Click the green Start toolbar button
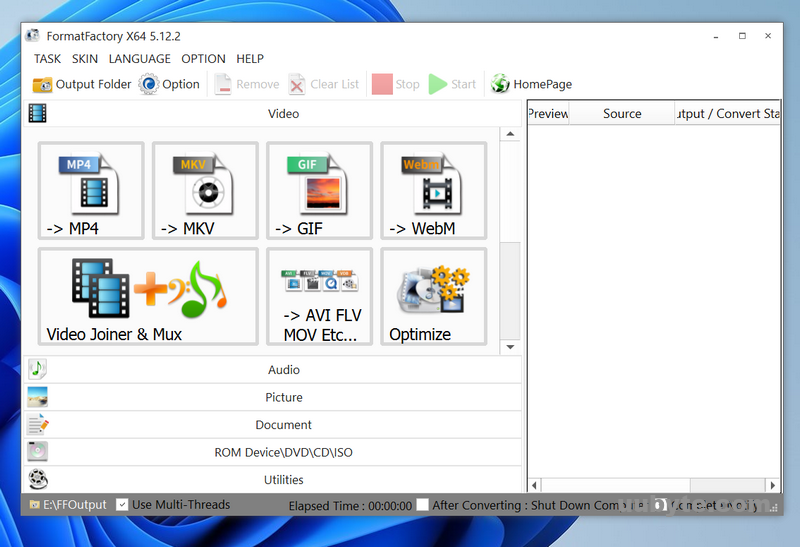Viewport: 800px width, 547px height. pyautogui.click(x=453, y=84)
